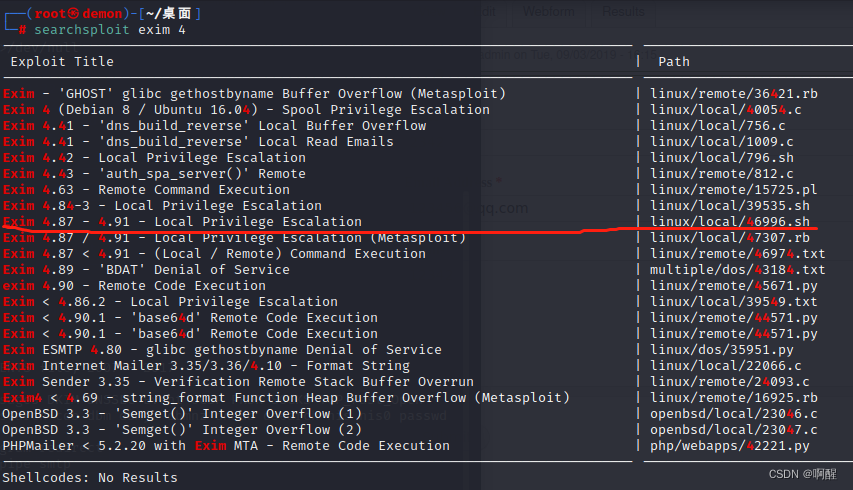Click path linux/remote/15725.pl
The width and height of the screenshot is (853, 490).
click(x=734, y=190)
